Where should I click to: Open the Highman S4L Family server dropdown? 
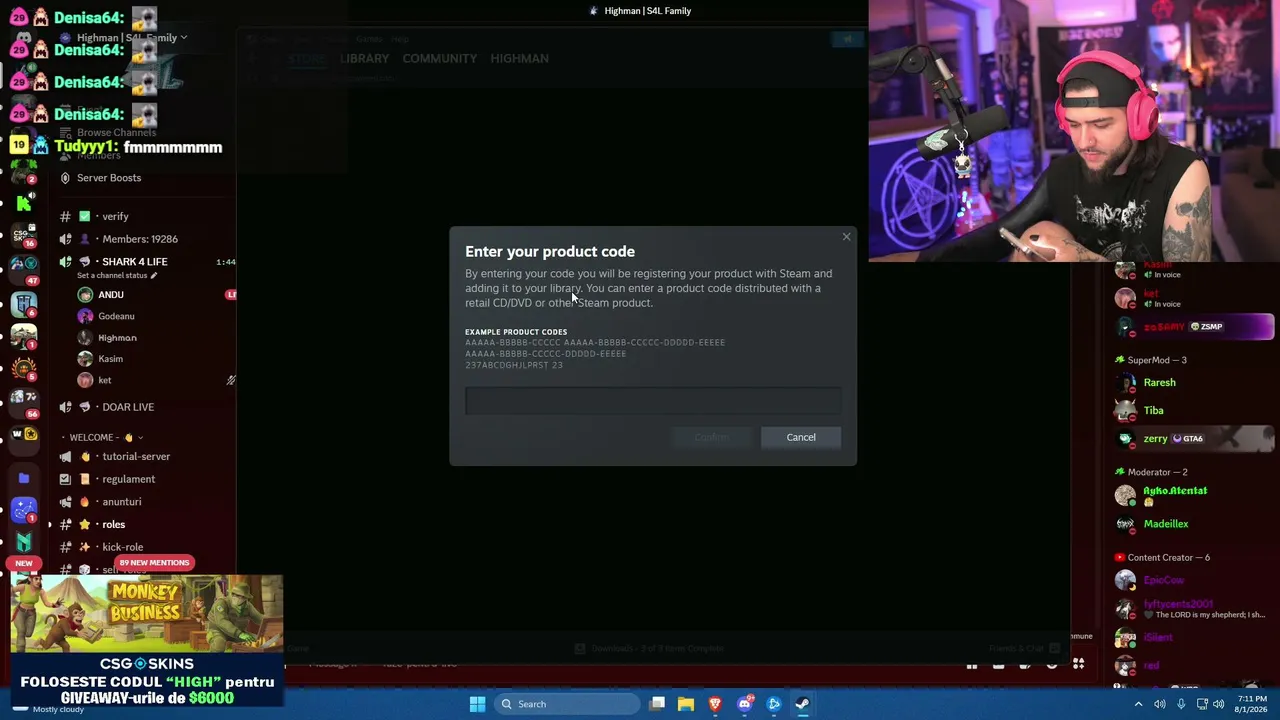click(x=132, y=38)
